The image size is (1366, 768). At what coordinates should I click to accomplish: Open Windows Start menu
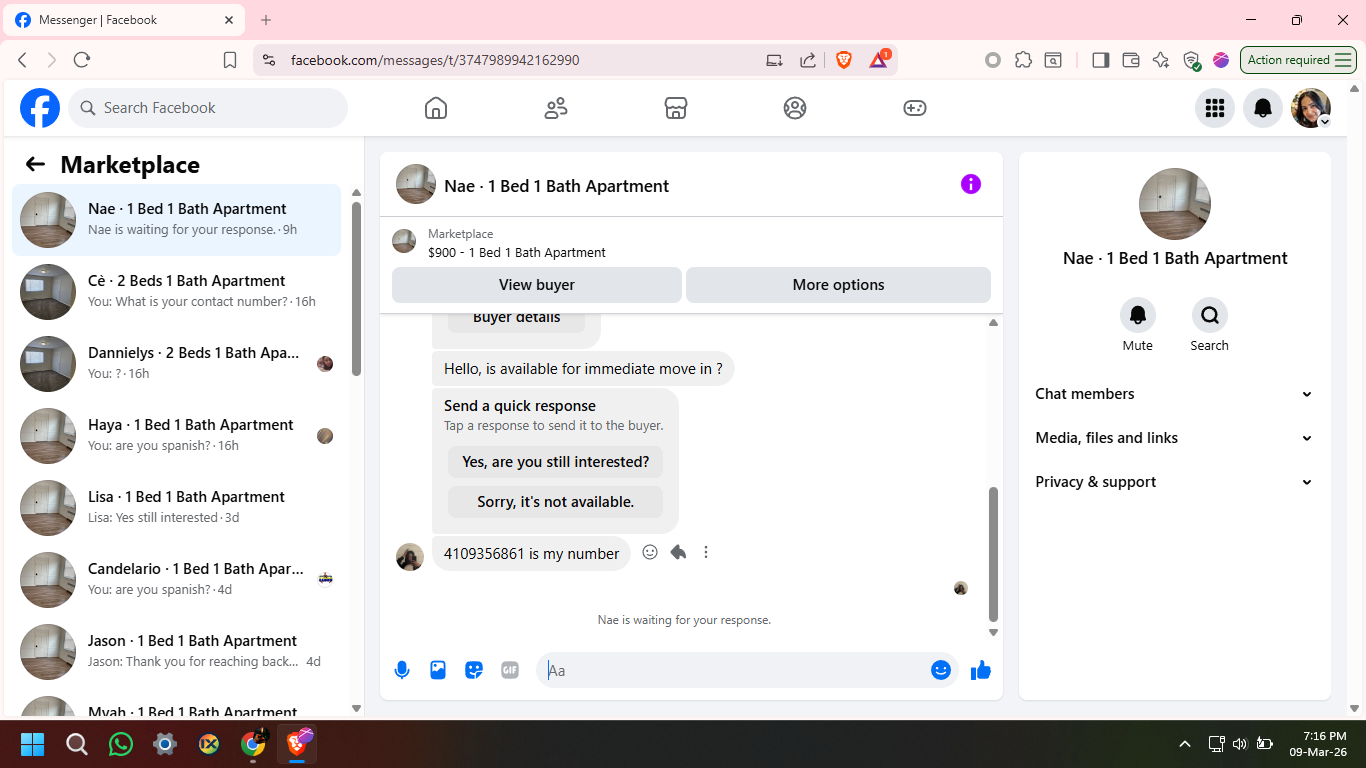(x=33, y=744)
